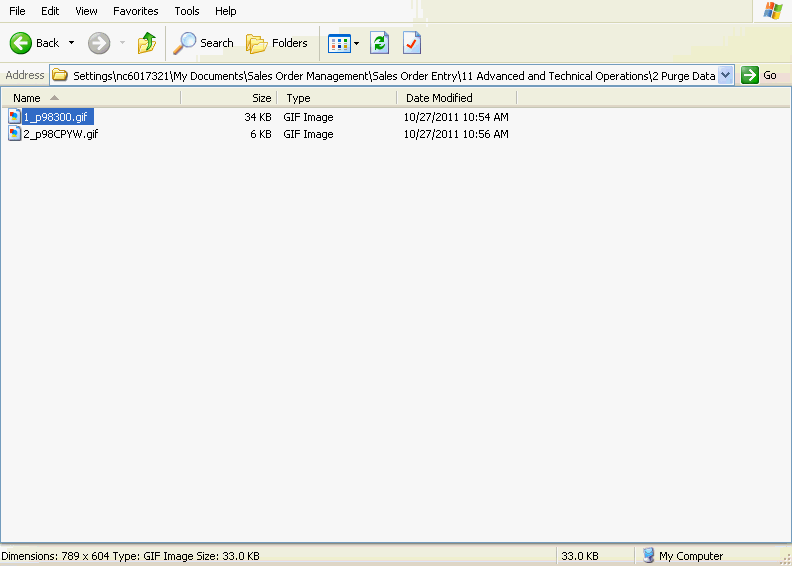Sort by Type column header
Viewport: 792px width, 566px height.
click(x=337, y=98)
